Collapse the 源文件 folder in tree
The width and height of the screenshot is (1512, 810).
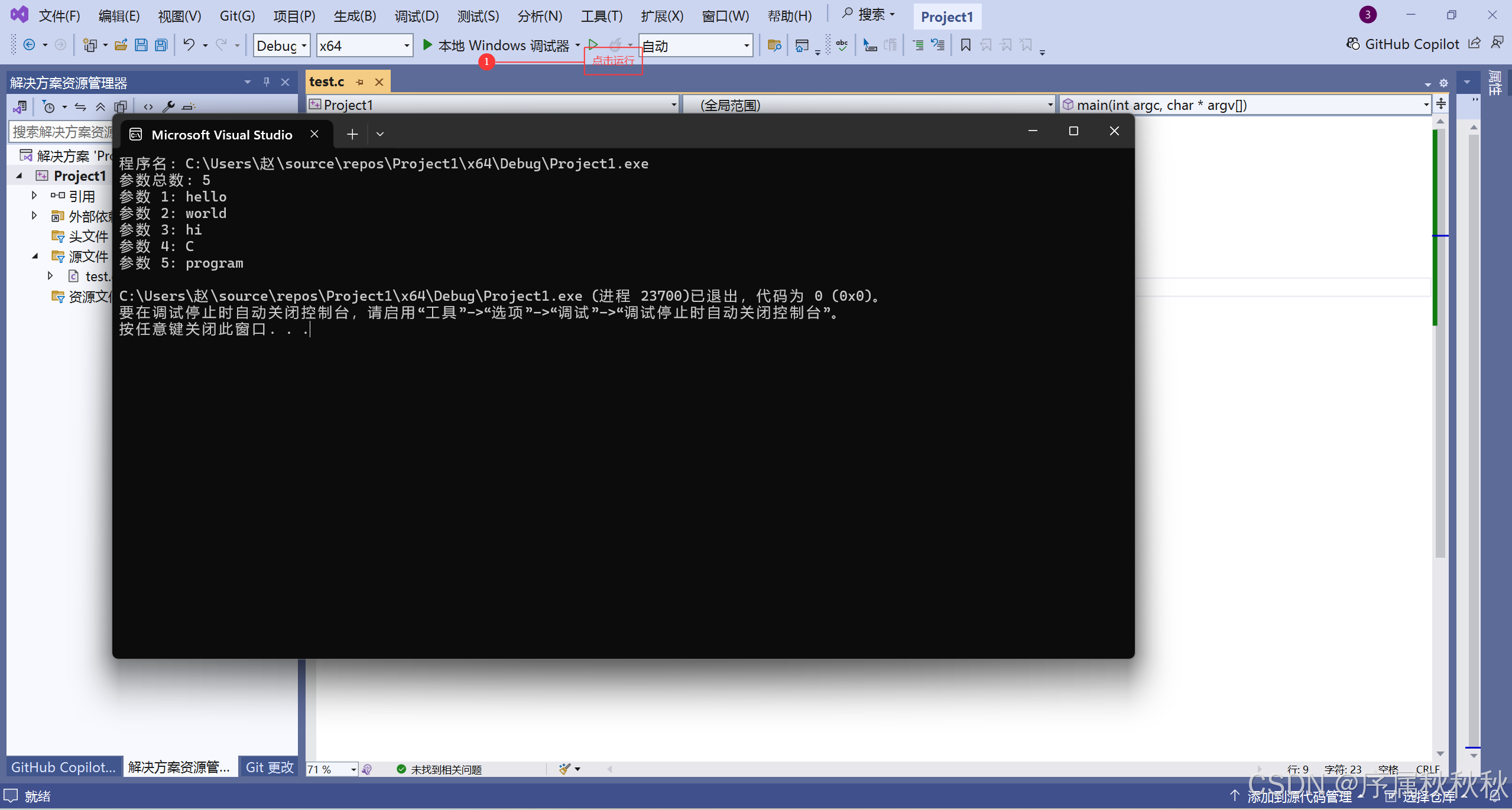tap(35, 256)
